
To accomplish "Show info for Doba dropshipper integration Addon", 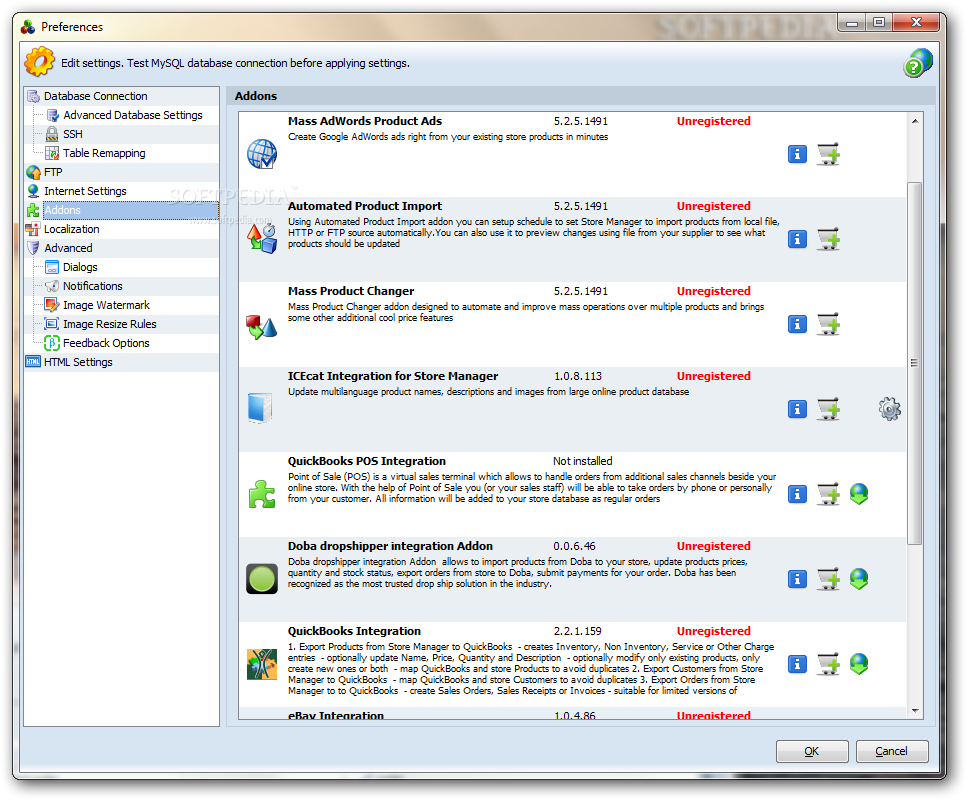I will [x=797, y=580].
